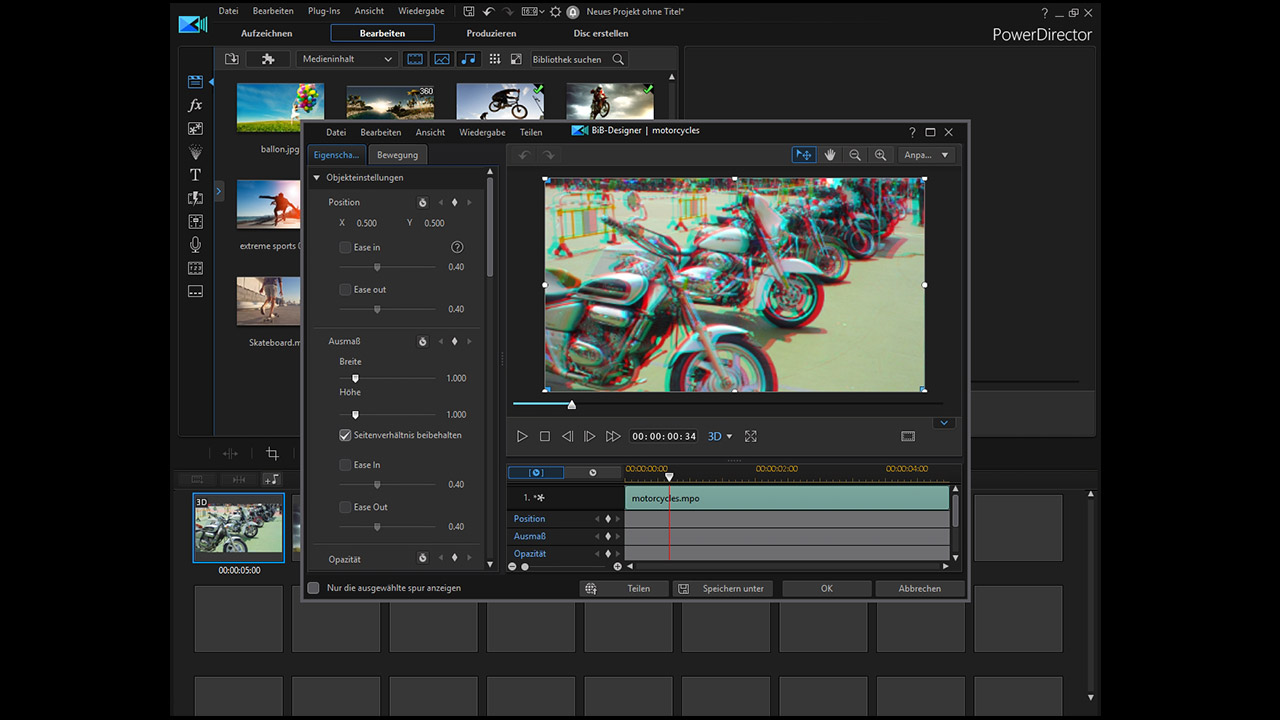Select the hand pan tool in preview toolbar
The height and width of the screenshot is (720, 1280).
(x=829, y=155)
